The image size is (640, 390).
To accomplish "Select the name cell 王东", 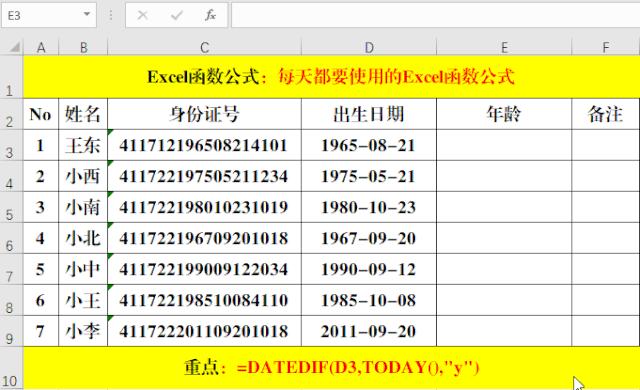I will pos(83,145).
